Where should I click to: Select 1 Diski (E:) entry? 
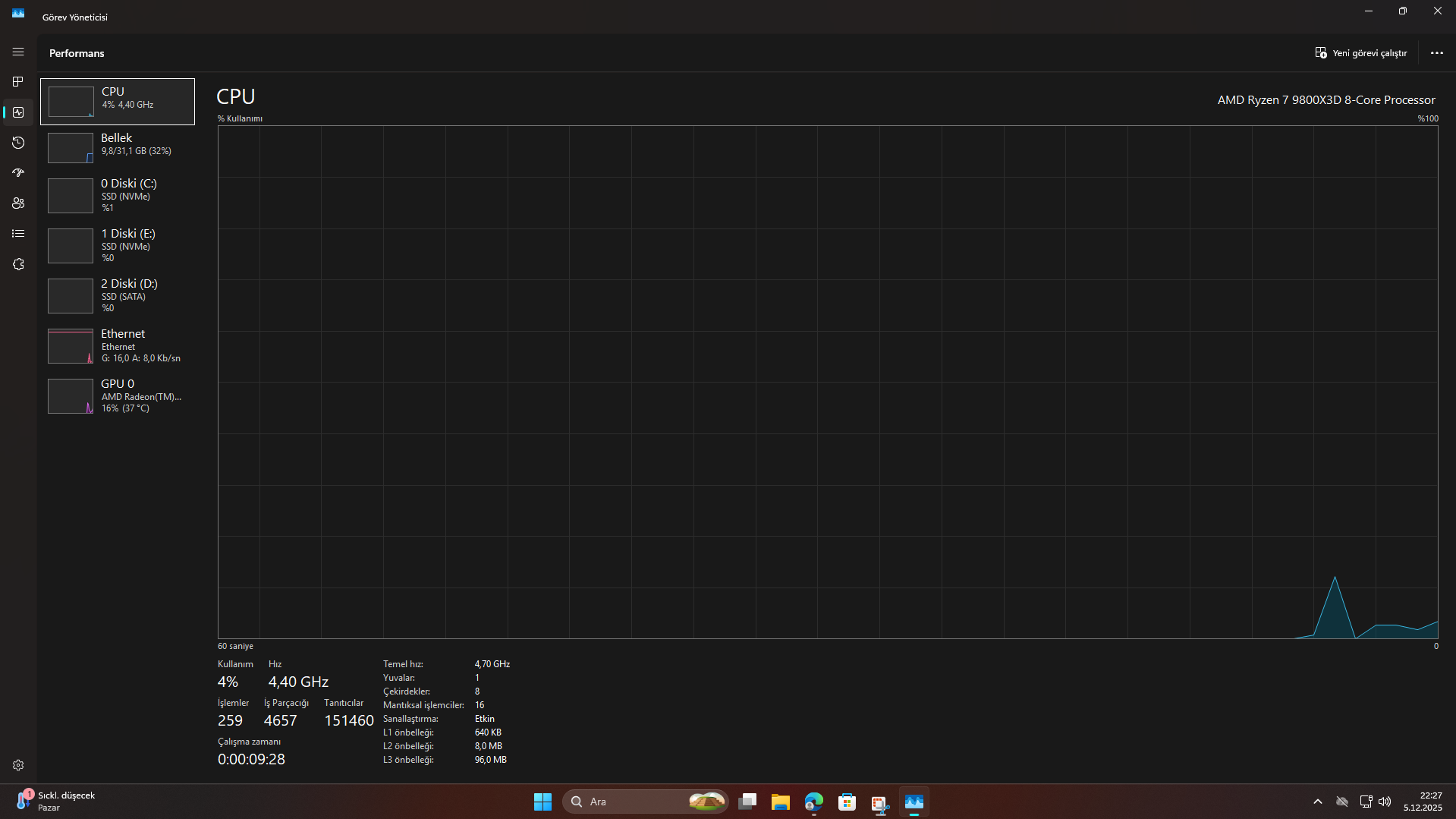click(x=118, y=245)
